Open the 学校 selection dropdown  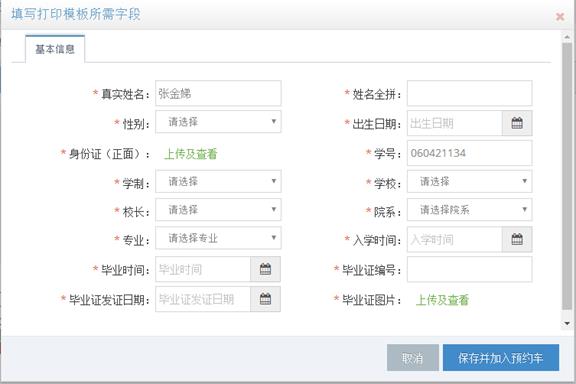pos(469,181)
